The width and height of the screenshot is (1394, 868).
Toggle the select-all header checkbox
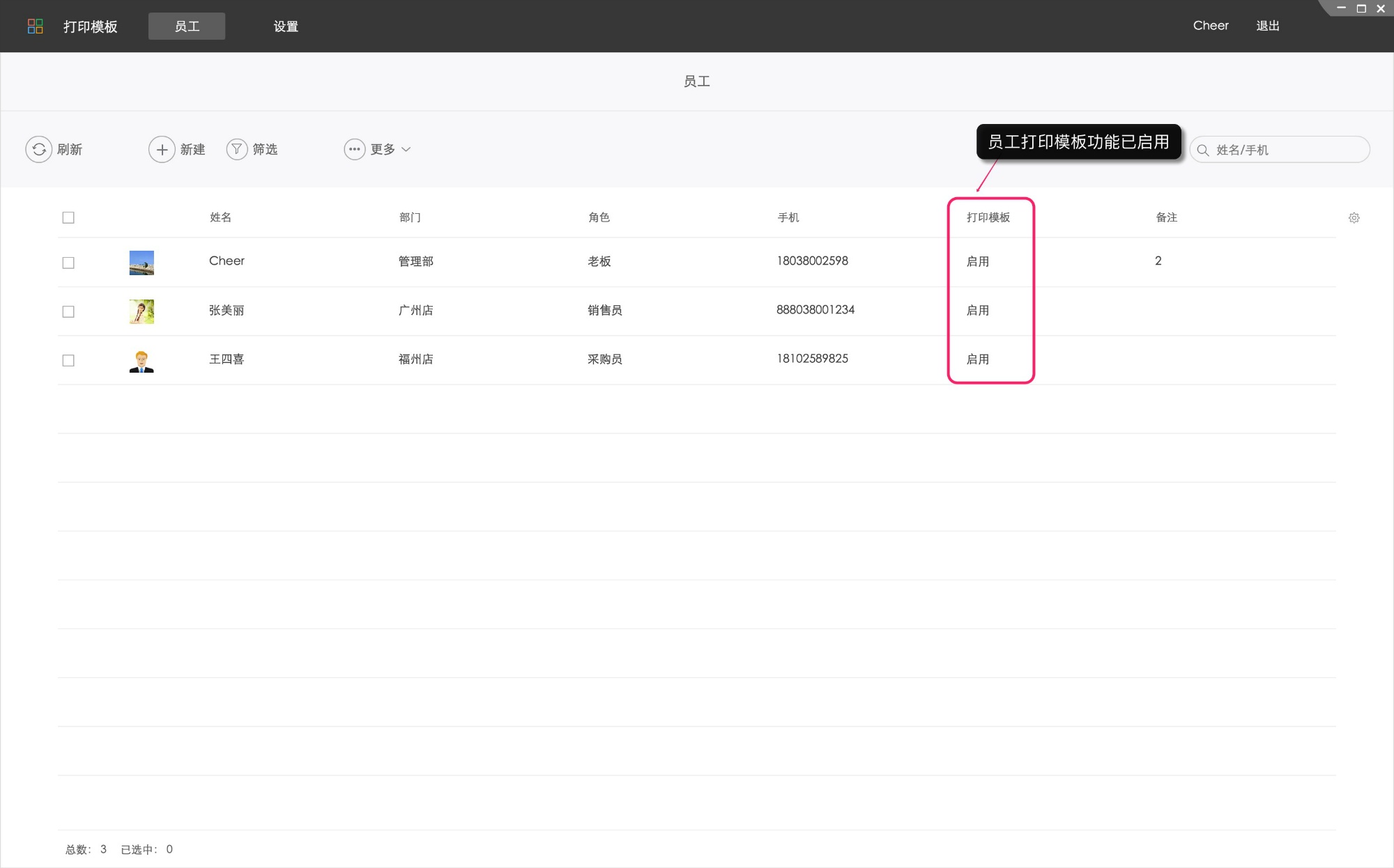coord(68,217)
